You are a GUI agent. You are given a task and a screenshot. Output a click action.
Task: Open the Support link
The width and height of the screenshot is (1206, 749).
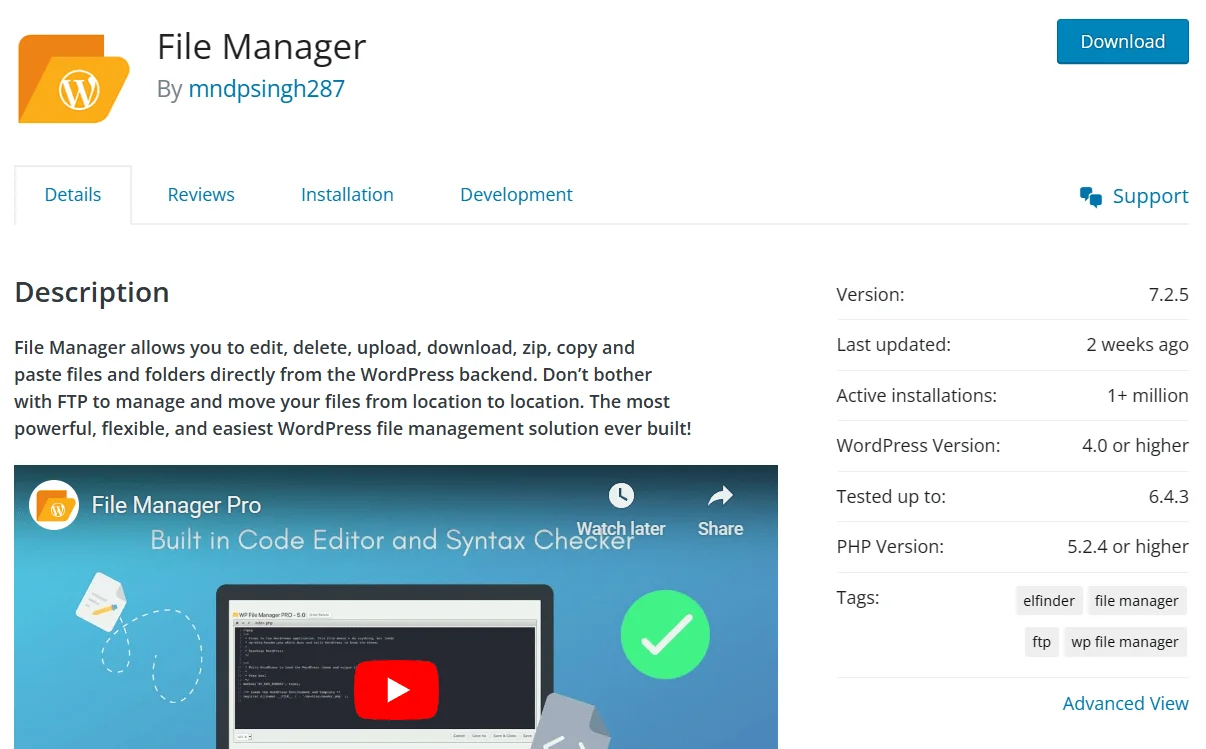[x=1150, y=196]
